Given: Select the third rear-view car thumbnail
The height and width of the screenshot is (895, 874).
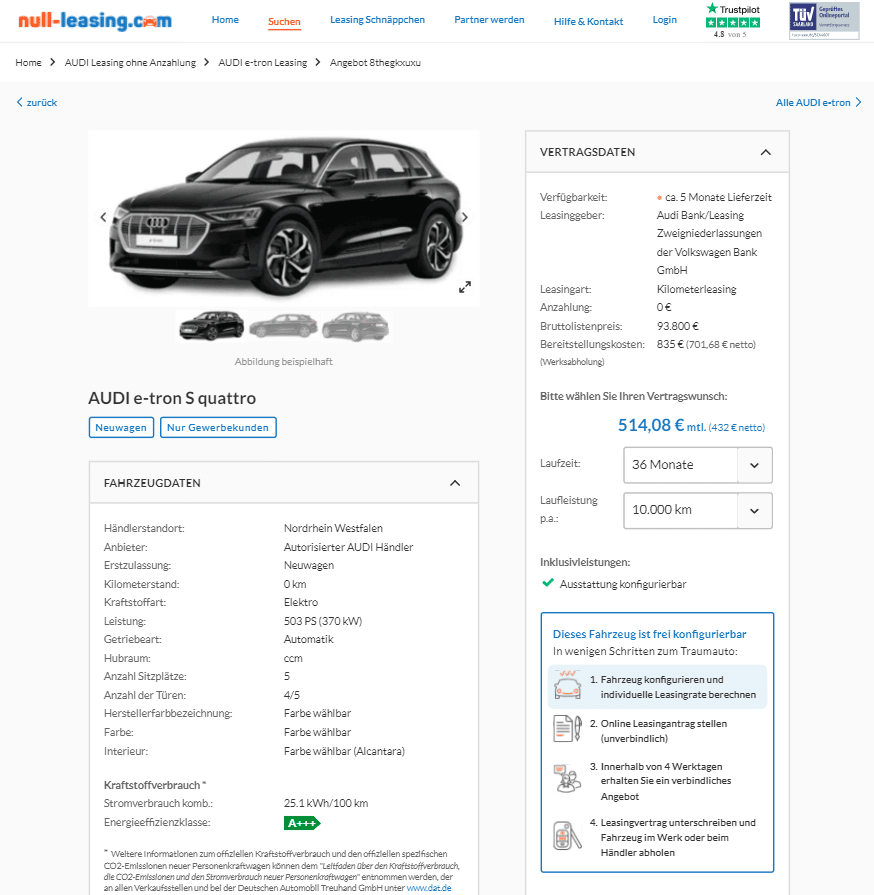Looking at the screenshot, I should pyautogui.click(x=356, y=326).
